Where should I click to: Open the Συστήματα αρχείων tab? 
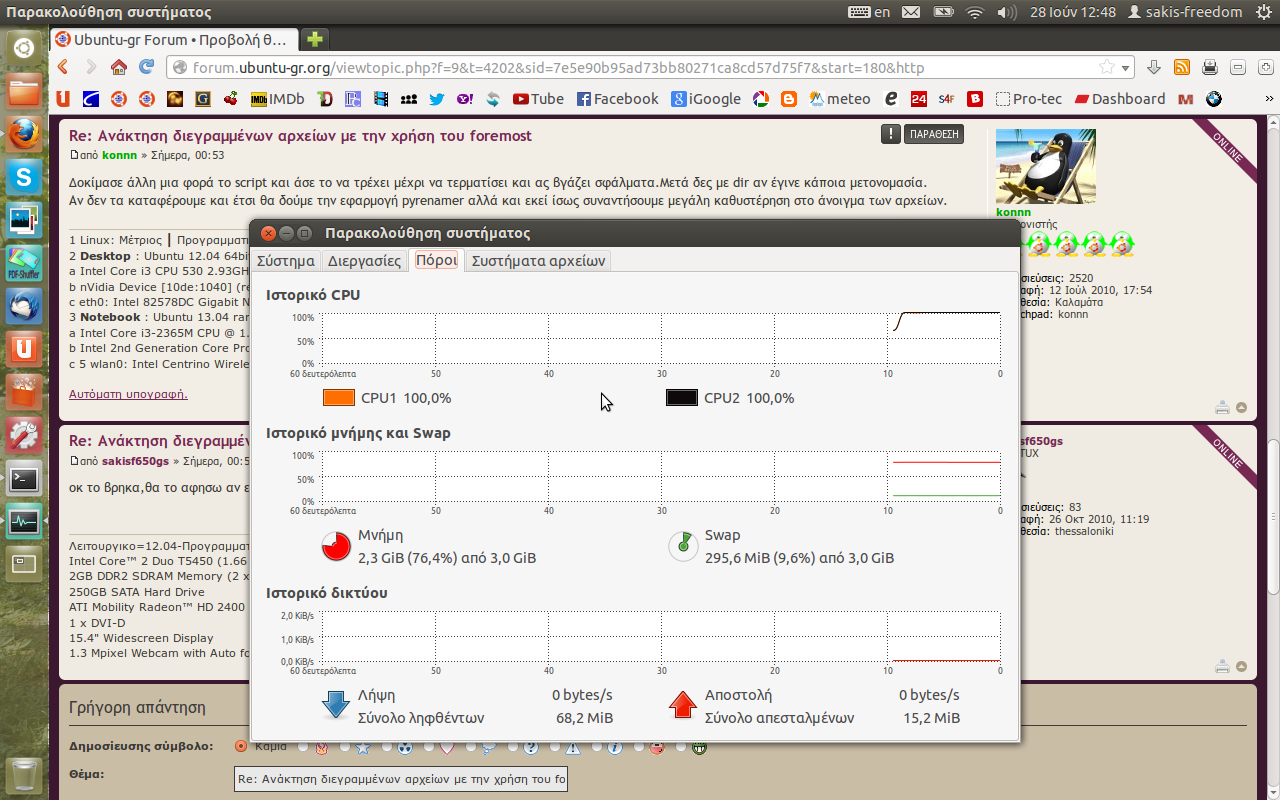pyautogui.click(x=538, y=261)
